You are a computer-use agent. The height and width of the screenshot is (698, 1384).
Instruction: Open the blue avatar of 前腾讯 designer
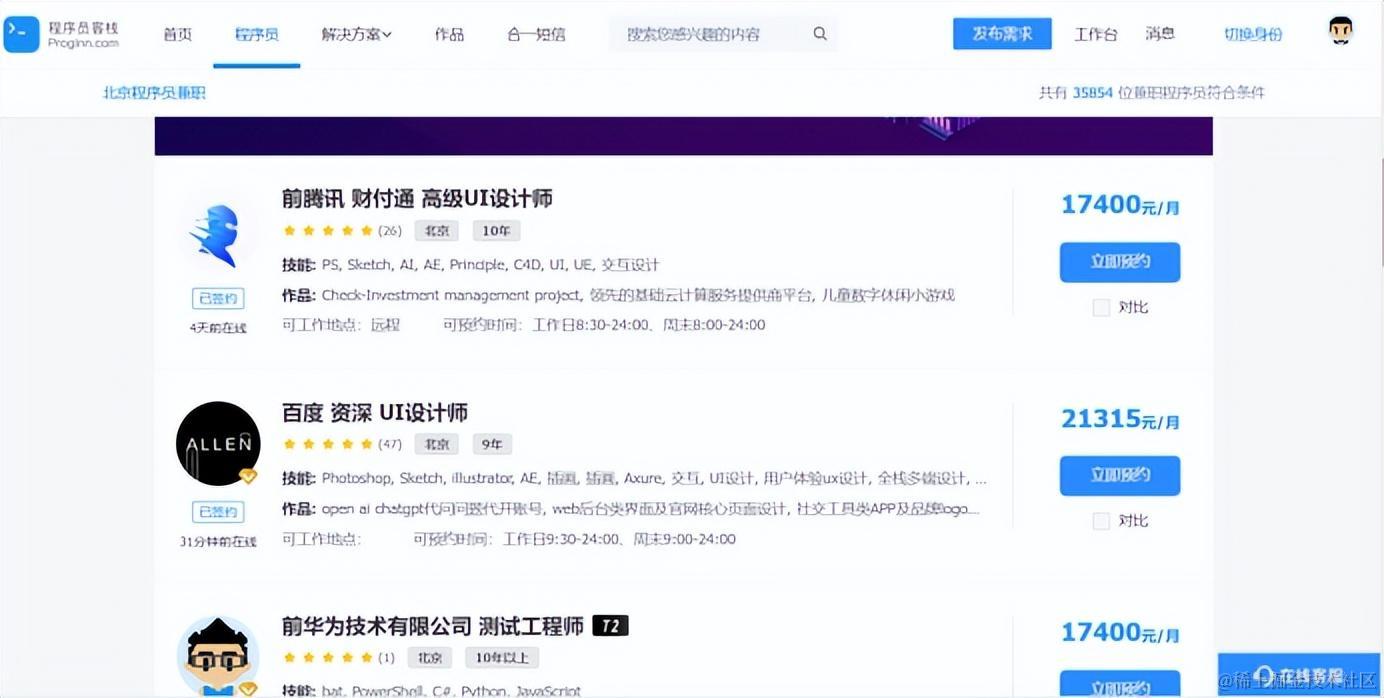217,235
